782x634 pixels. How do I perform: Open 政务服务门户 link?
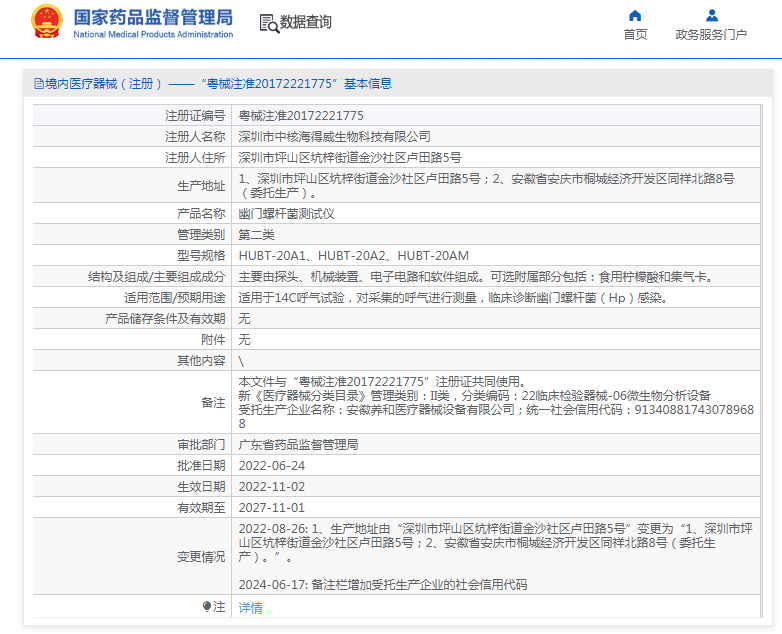click(x=711, y=34)
